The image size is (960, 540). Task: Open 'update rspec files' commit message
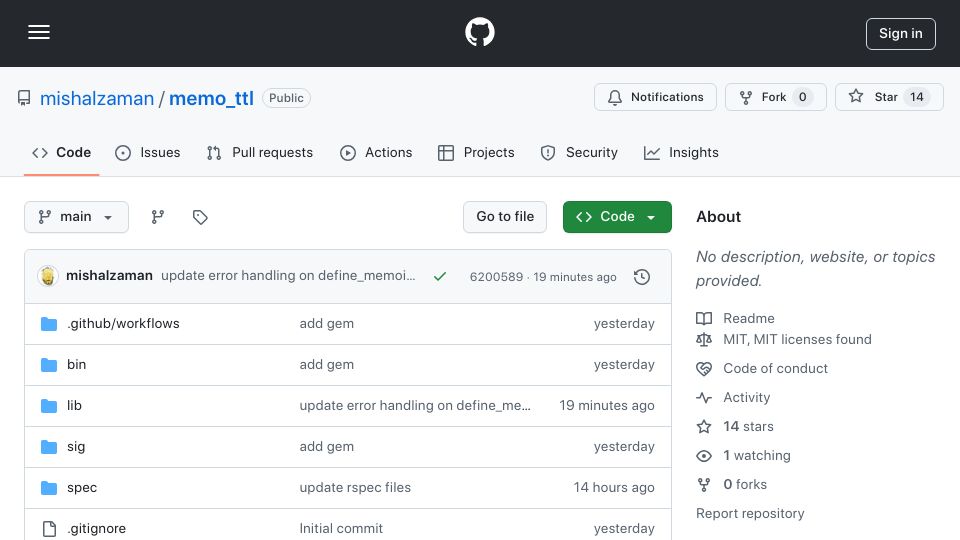(x=355, y=487)
